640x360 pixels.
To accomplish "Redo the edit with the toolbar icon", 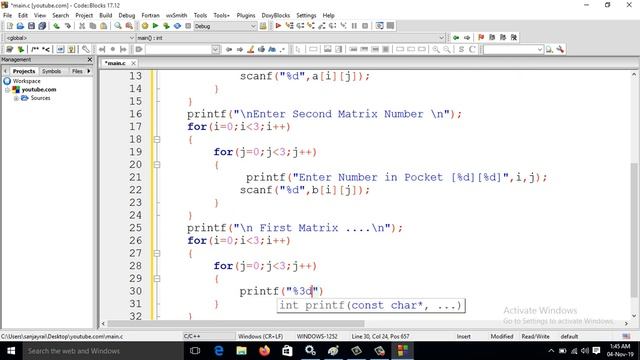I will 67,26.
